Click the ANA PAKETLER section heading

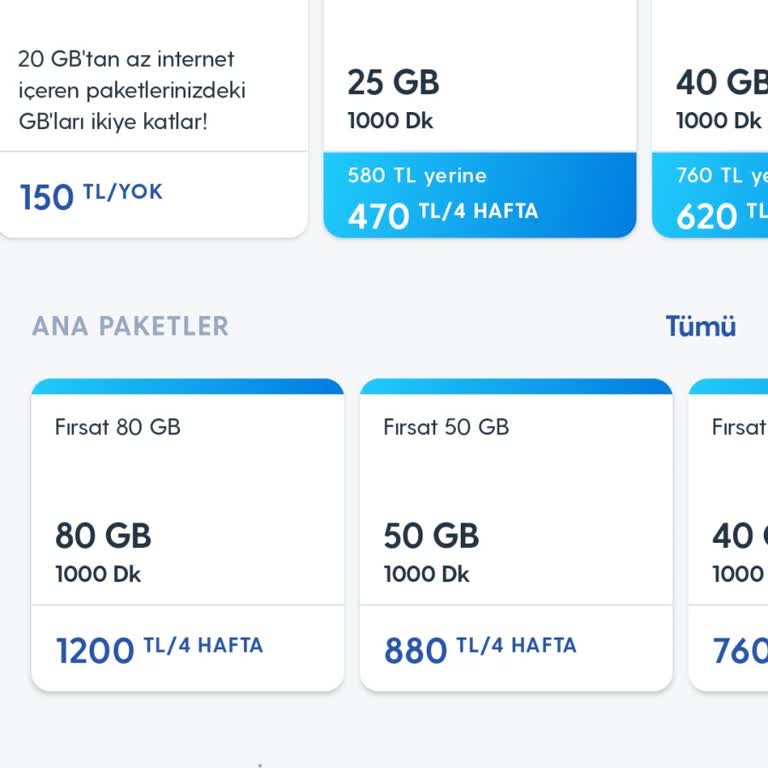pyautogui.click(x=130, y=326)
